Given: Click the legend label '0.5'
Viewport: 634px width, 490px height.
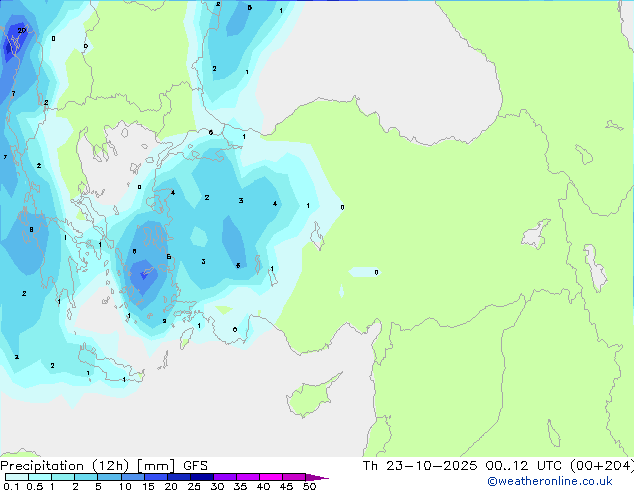Looking at the screenshot, I should [35, 486].
